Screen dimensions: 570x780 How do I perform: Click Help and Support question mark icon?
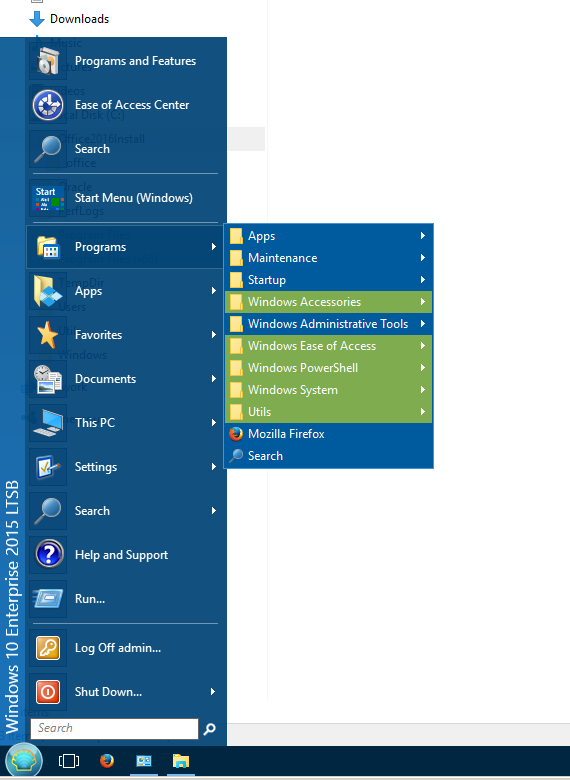[48, 555]
